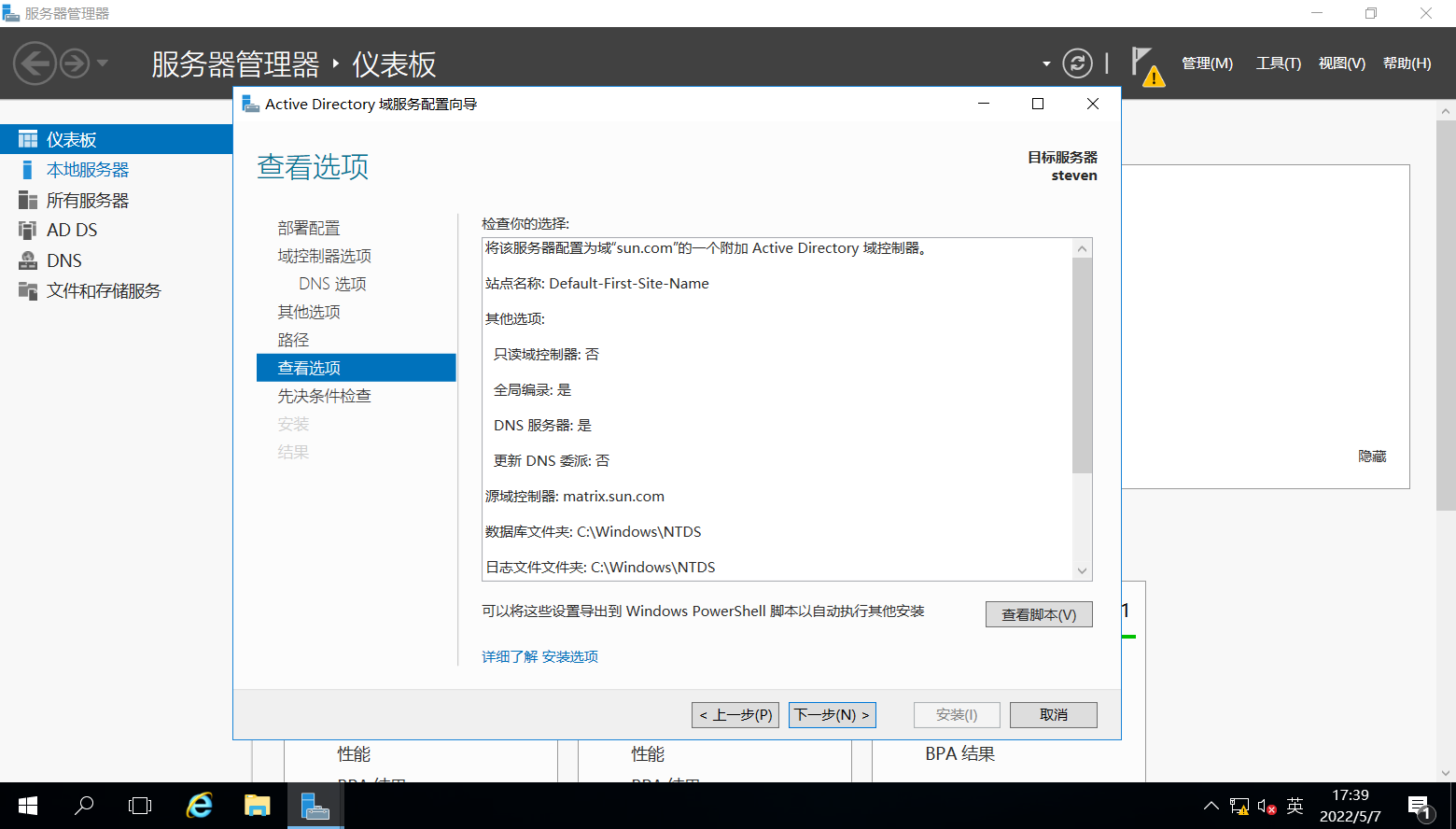Click the Server Manager main scrollbar down arrow
Image resolution: width=1456 pixels, height=829 pixels.
coord(1447,773)
